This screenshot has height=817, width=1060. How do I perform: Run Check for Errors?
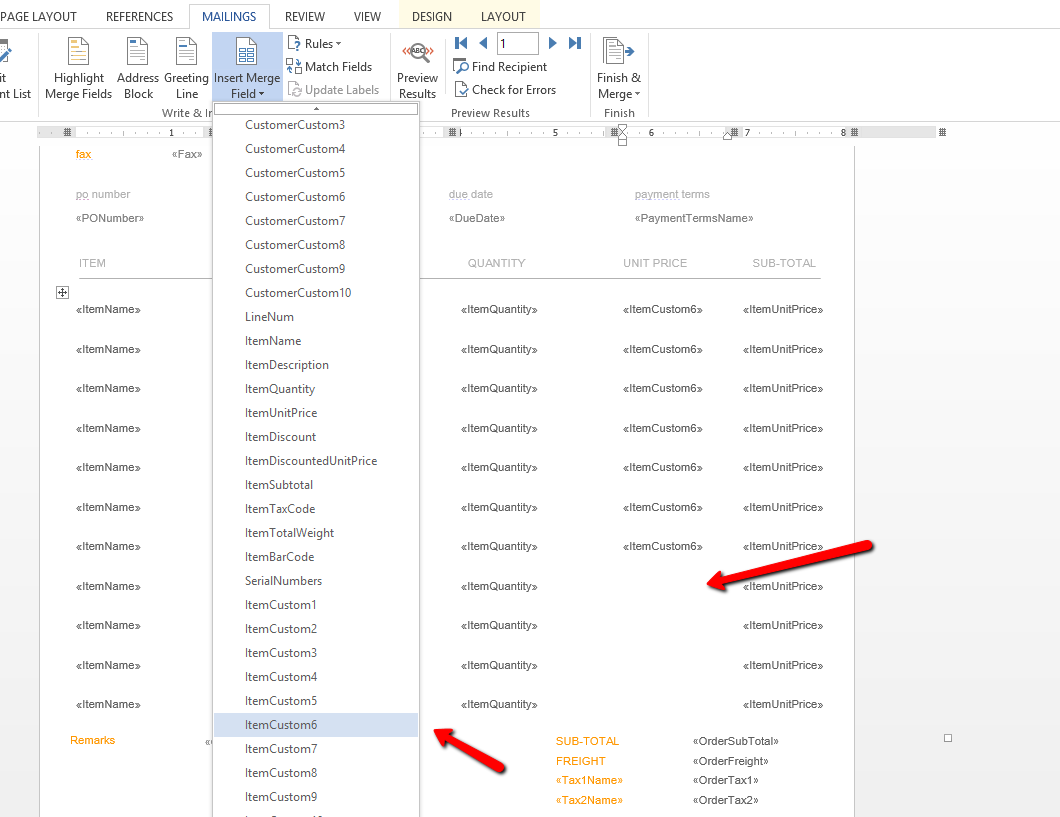505,90
